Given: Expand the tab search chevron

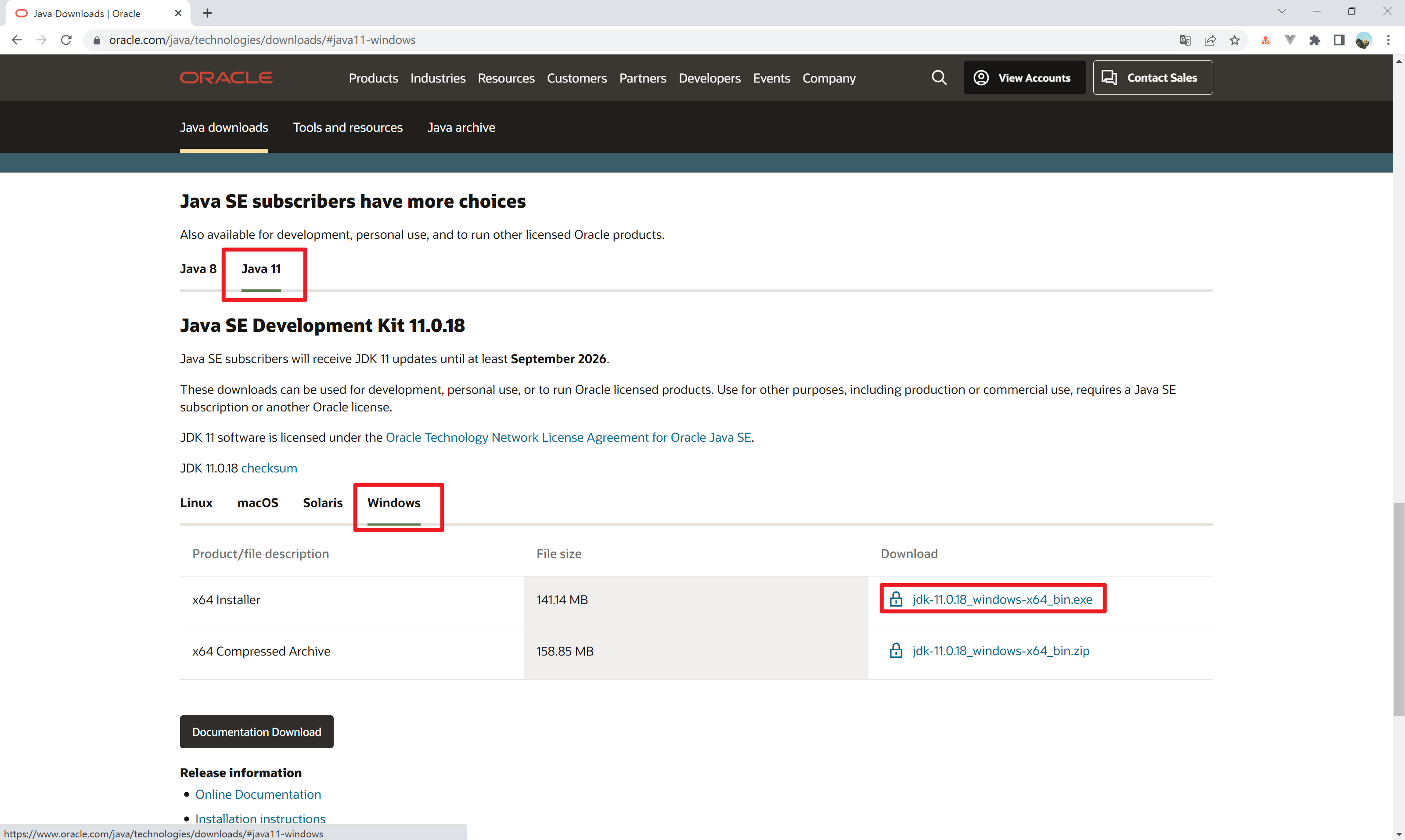Looking at the screenshot, I should coord(1282,11).
